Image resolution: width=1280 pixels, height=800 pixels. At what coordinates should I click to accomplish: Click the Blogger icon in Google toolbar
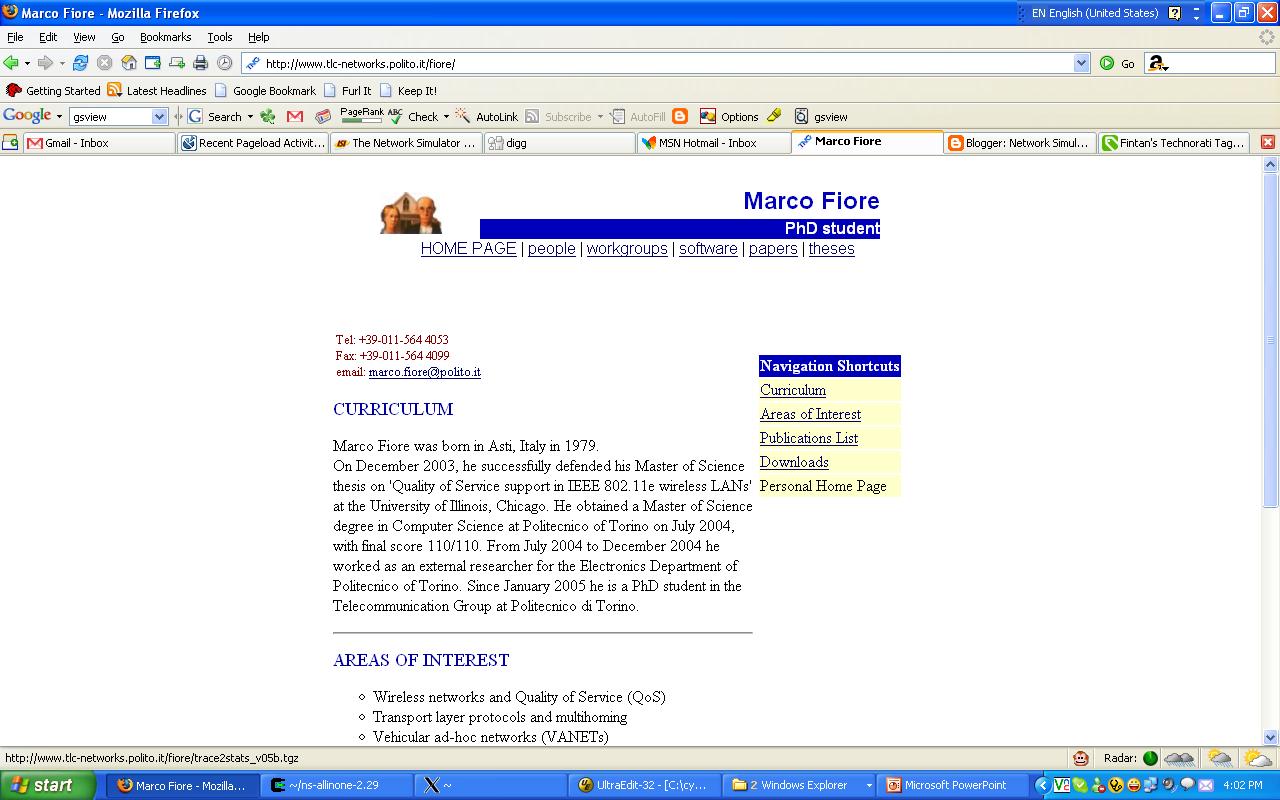pyautogui.click(x=680, y=117)
